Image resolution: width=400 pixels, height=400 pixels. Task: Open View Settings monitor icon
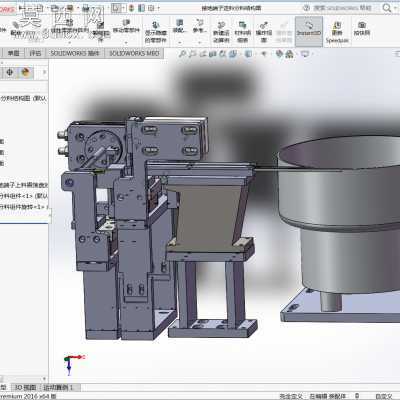[x=305, y=54]
